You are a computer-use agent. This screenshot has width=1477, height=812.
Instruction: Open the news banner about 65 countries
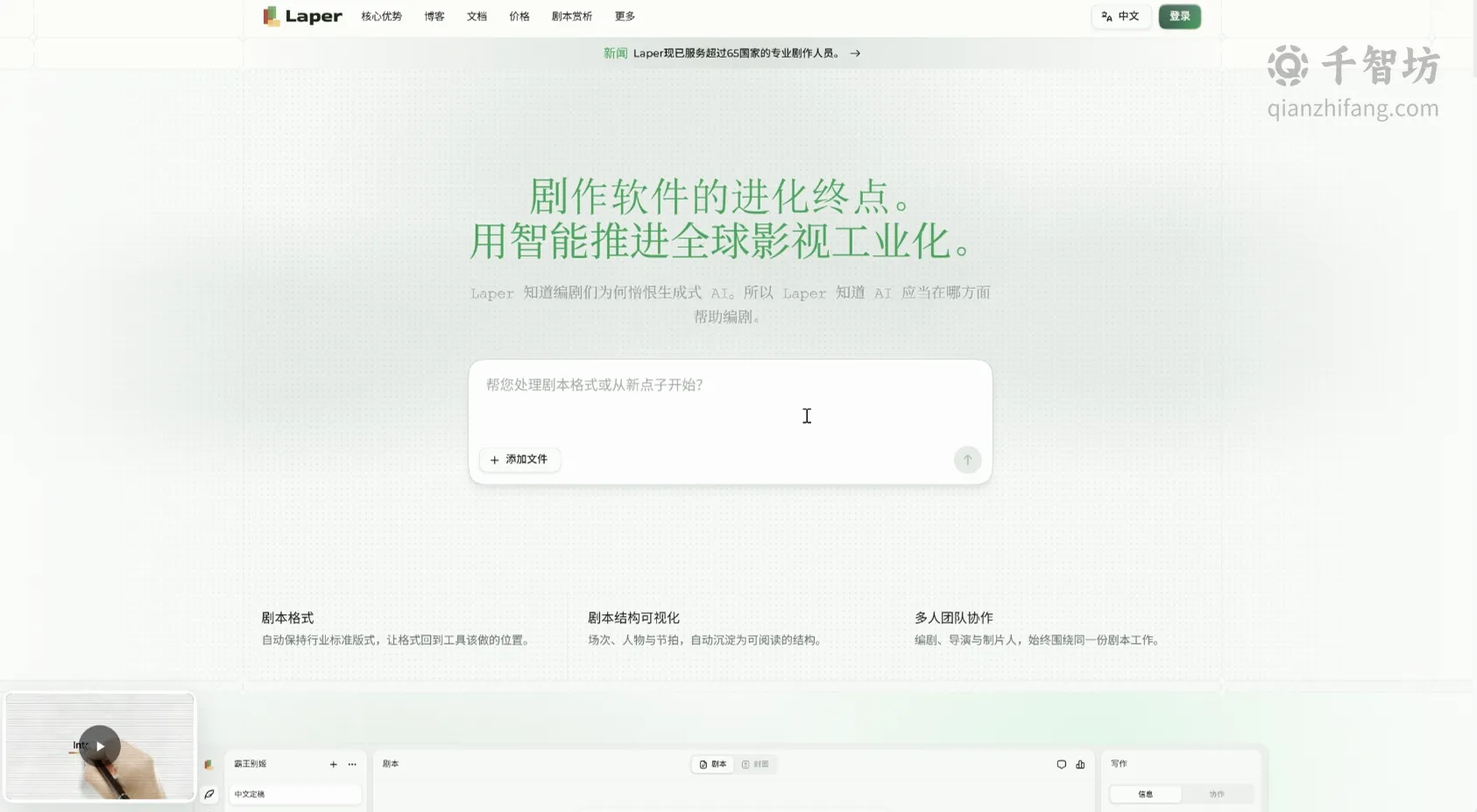coord(731,53)
